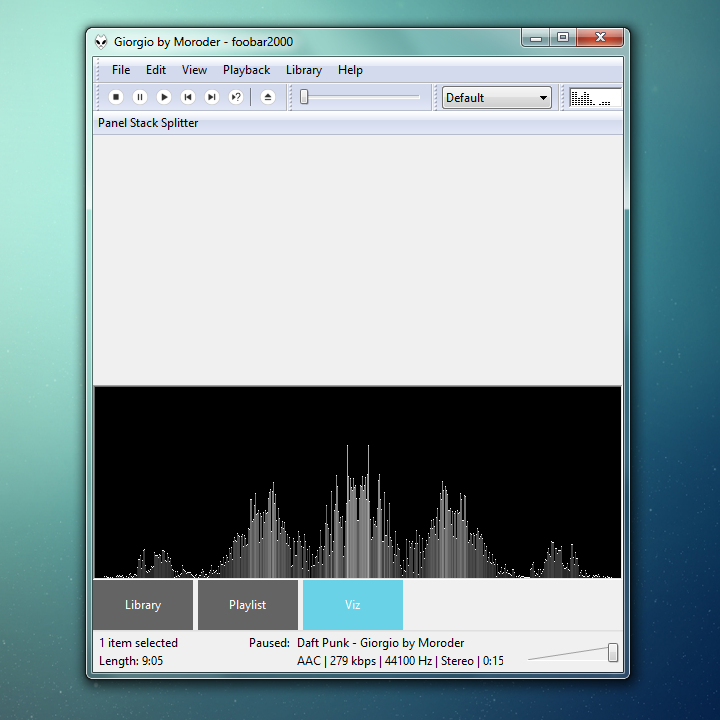
Task: Click the foobar2000 alien icon in the title bar
Action: pos(101,42)
